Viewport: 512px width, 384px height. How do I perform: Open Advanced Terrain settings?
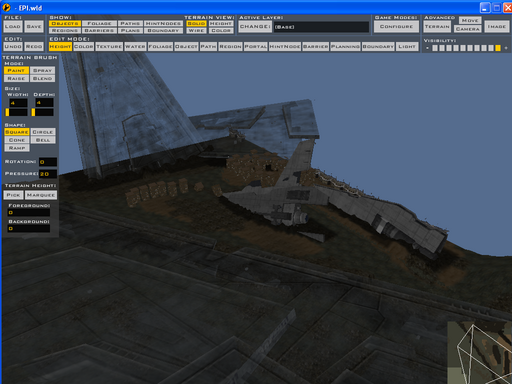(x=437, y=27)
